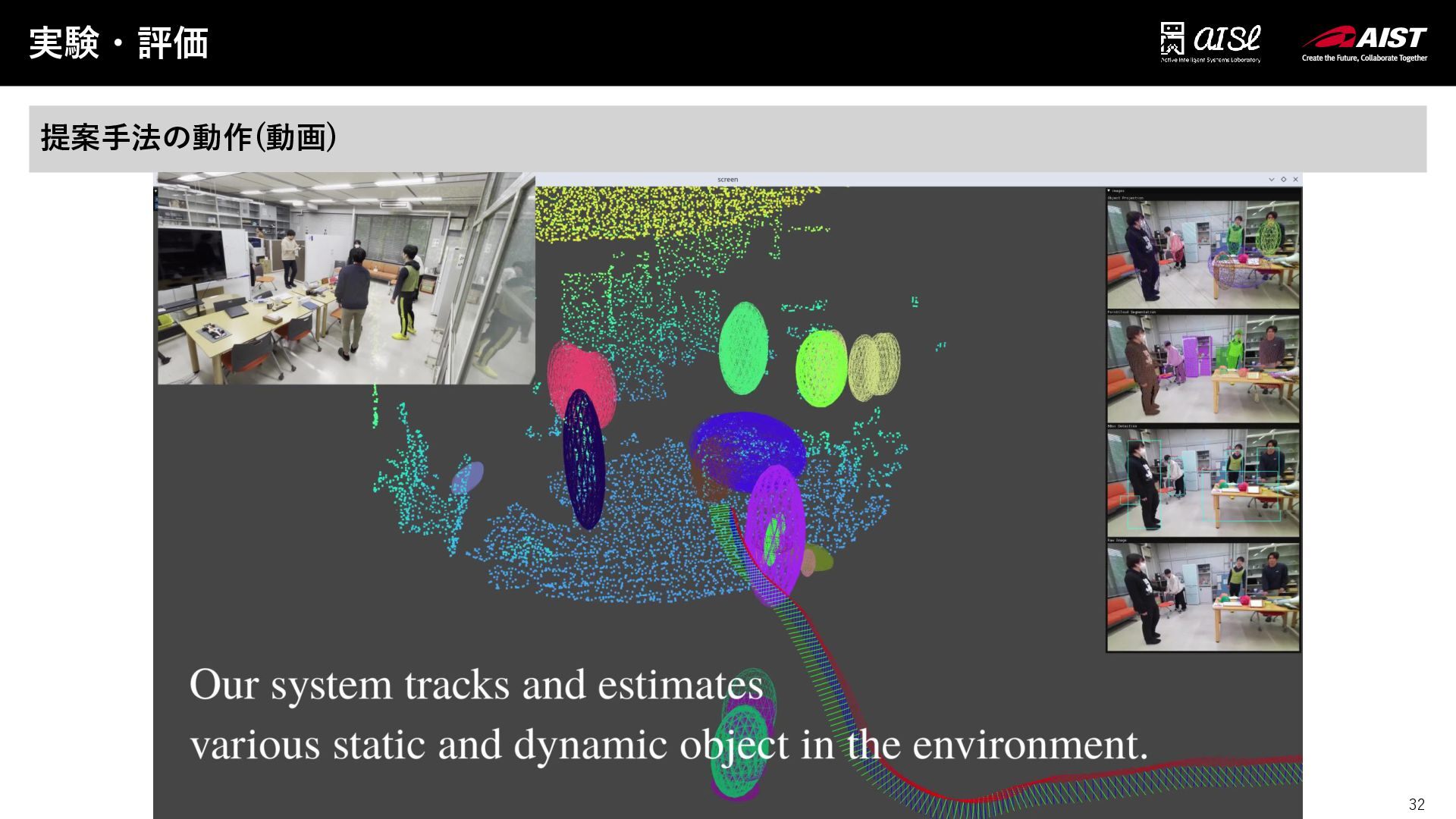
Task: Click the diamond maximize icon in titlebar
Action: coord(1284,180)
